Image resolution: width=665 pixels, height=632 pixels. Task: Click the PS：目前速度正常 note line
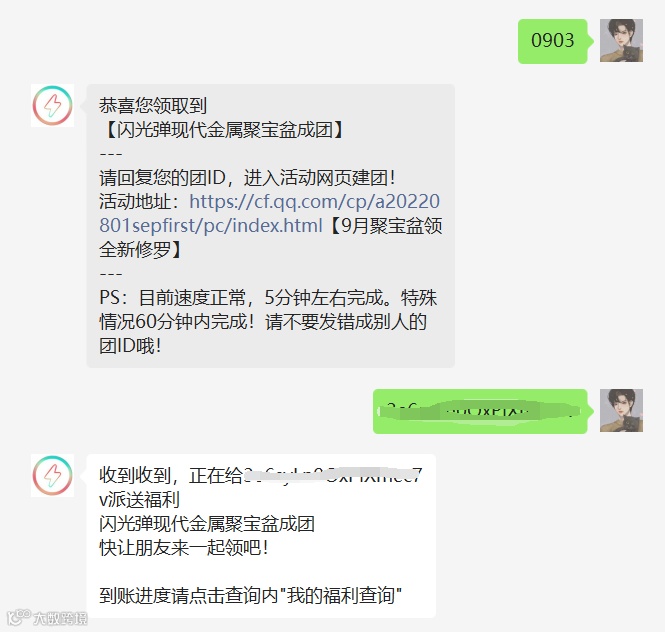268,298
